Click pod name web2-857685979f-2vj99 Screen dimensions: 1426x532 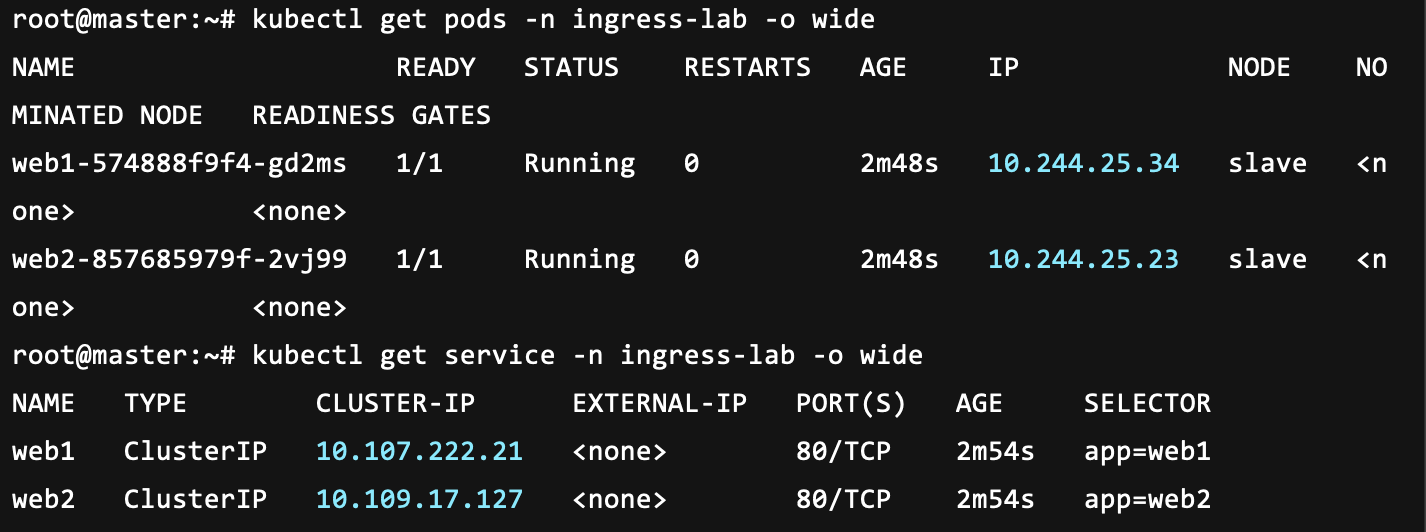click(179, 259)
